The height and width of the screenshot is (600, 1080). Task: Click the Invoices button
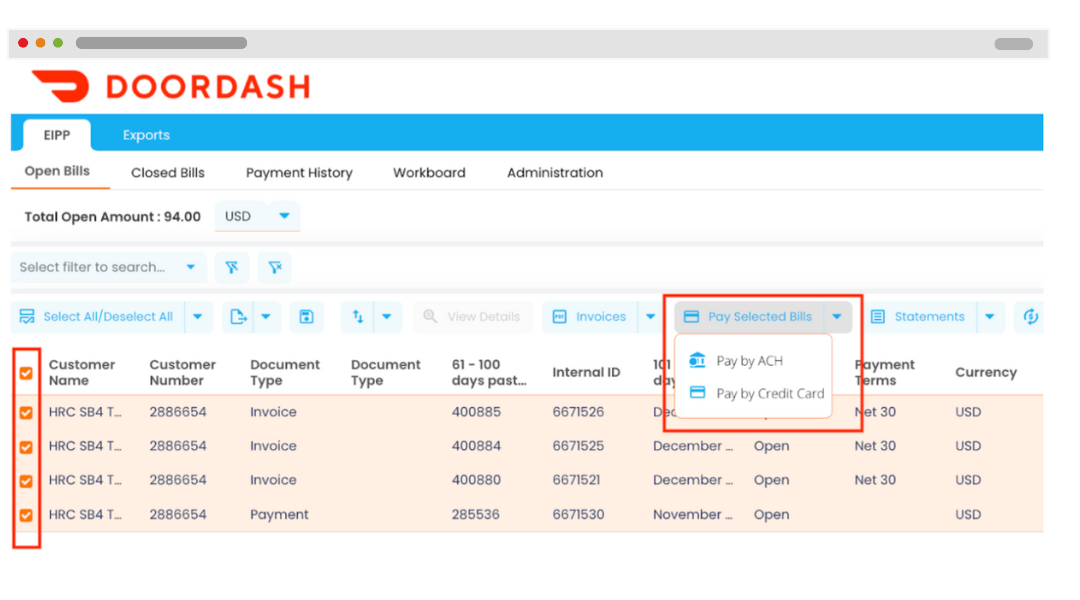tap(590, 317)
